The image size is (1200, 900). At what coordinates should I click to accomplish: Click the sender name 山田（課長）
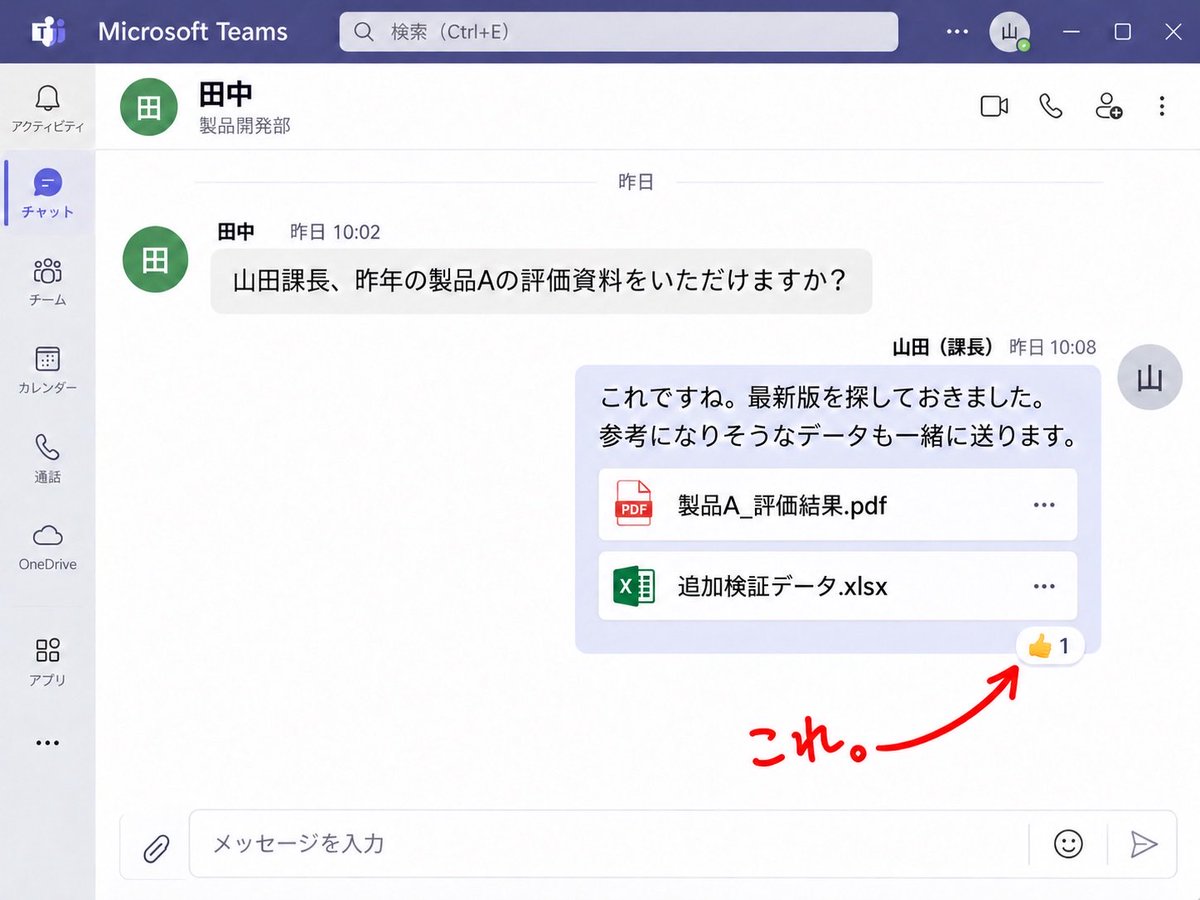pyautogui.click(x=942, y=347)
